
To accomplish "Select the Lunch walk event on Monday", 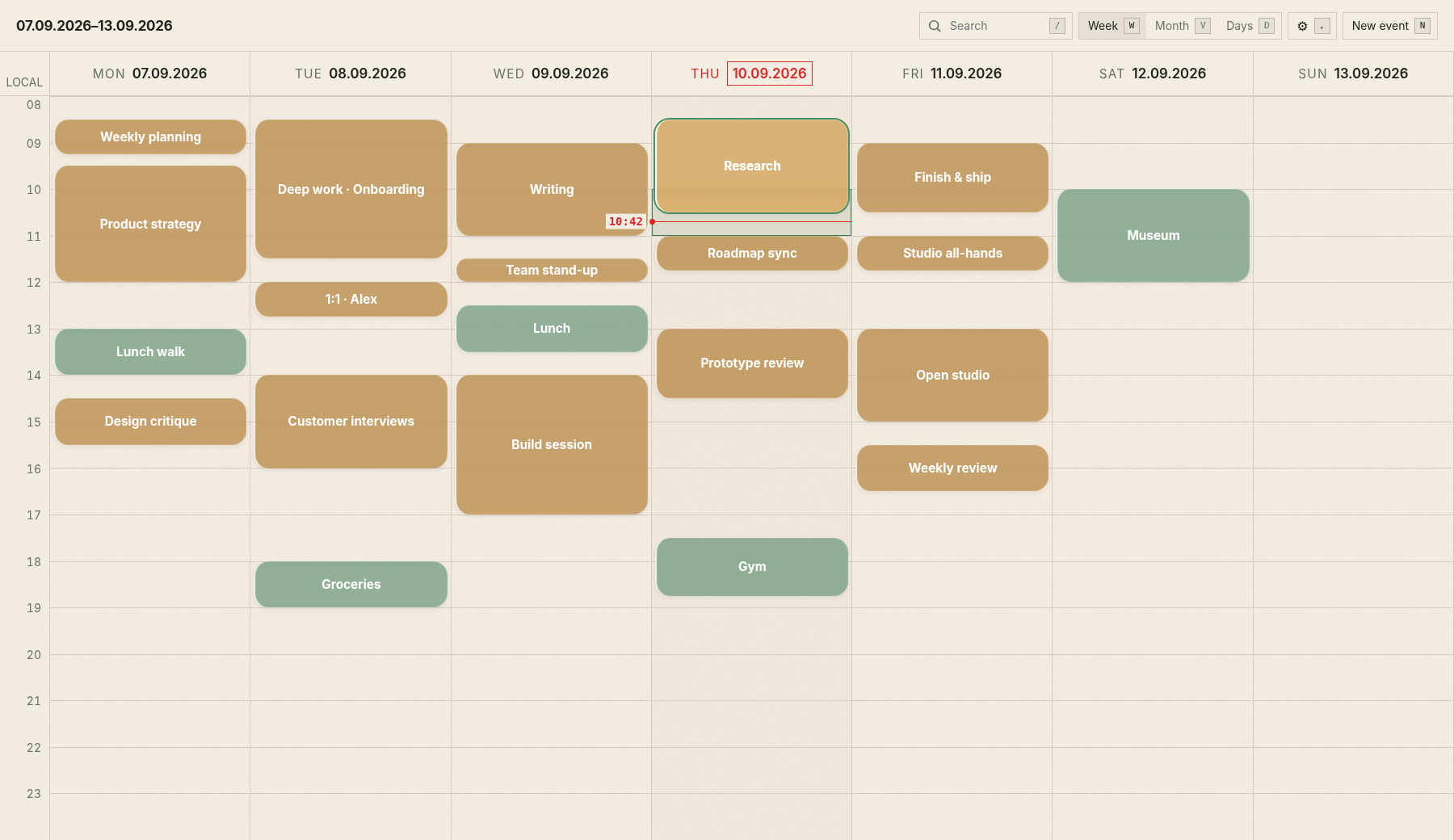I will click(150, 351).
